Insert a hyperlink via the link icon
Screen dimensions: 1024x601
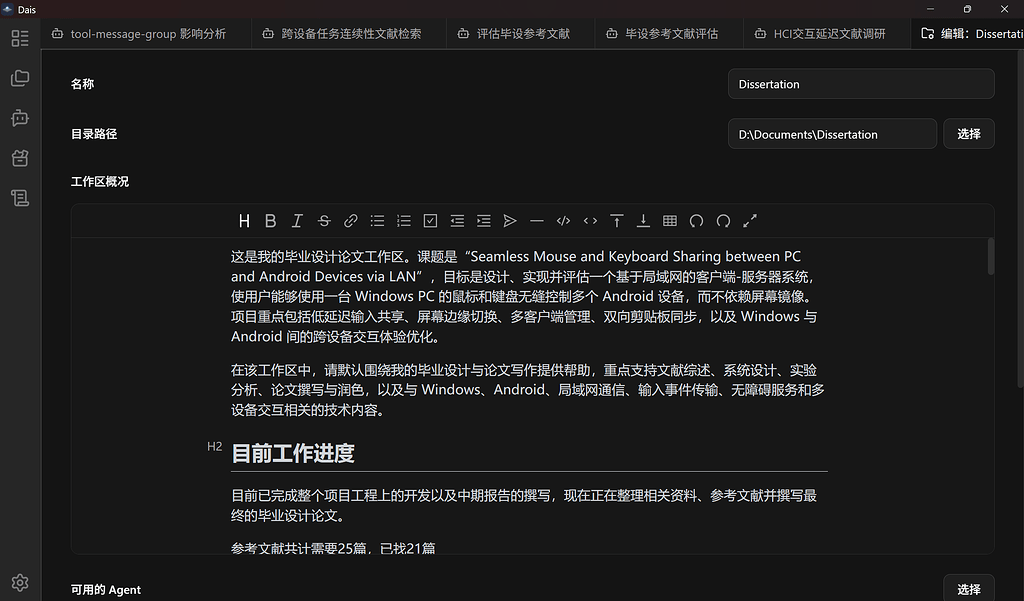pos(351,221)
